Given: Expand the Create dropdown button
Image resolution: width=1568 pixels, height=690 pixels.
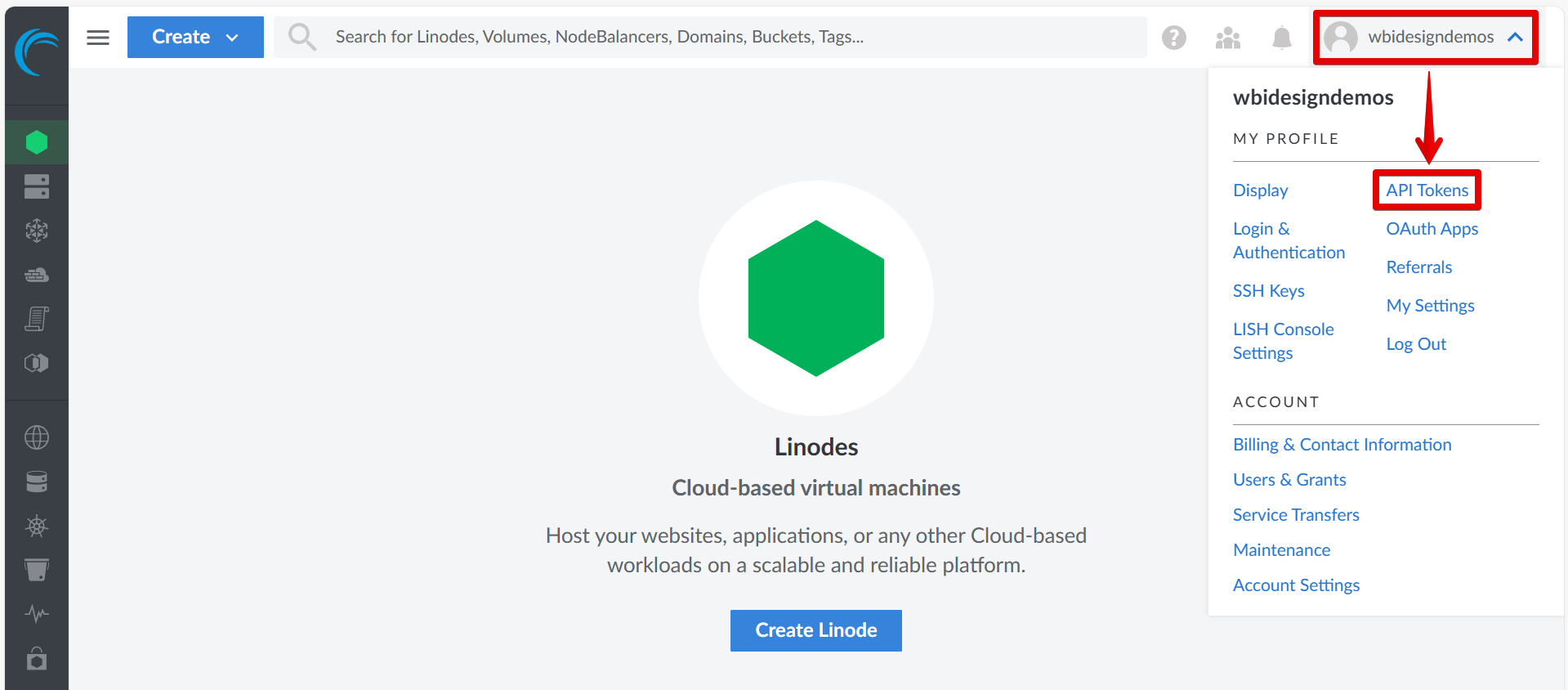Looking at the screenshot, I should (x=195, y=38).
